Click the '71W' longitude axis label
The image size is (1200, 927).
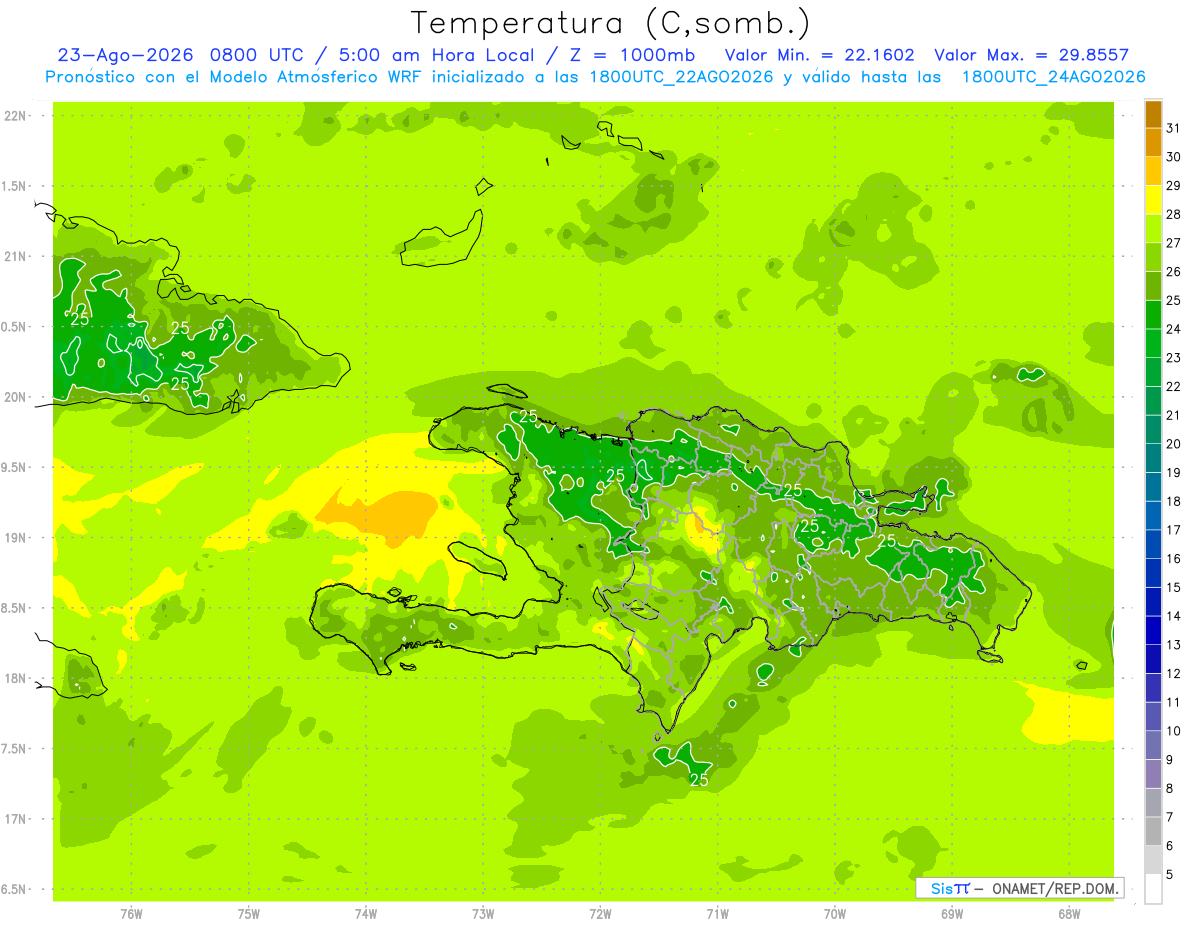click(717, 915)
